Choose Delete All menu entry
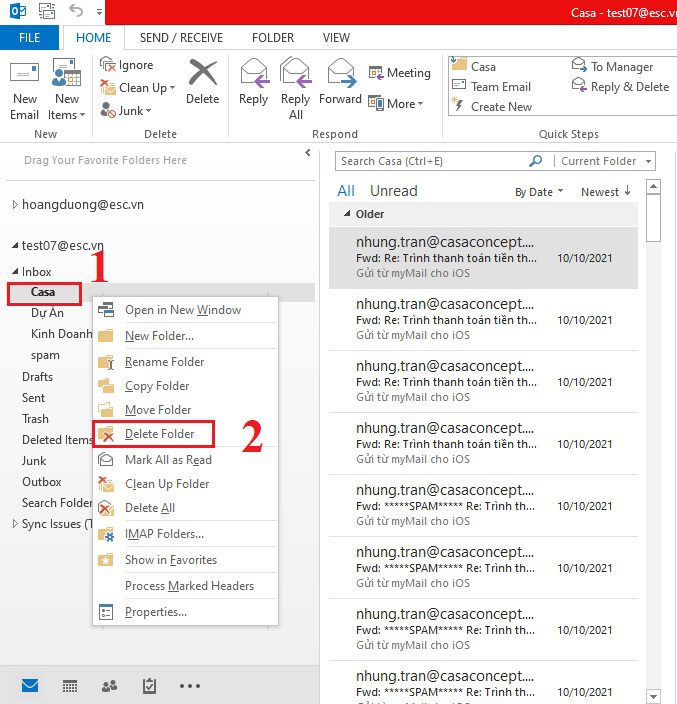This screenshot has height=704, width=677. [x=185, y=508]
